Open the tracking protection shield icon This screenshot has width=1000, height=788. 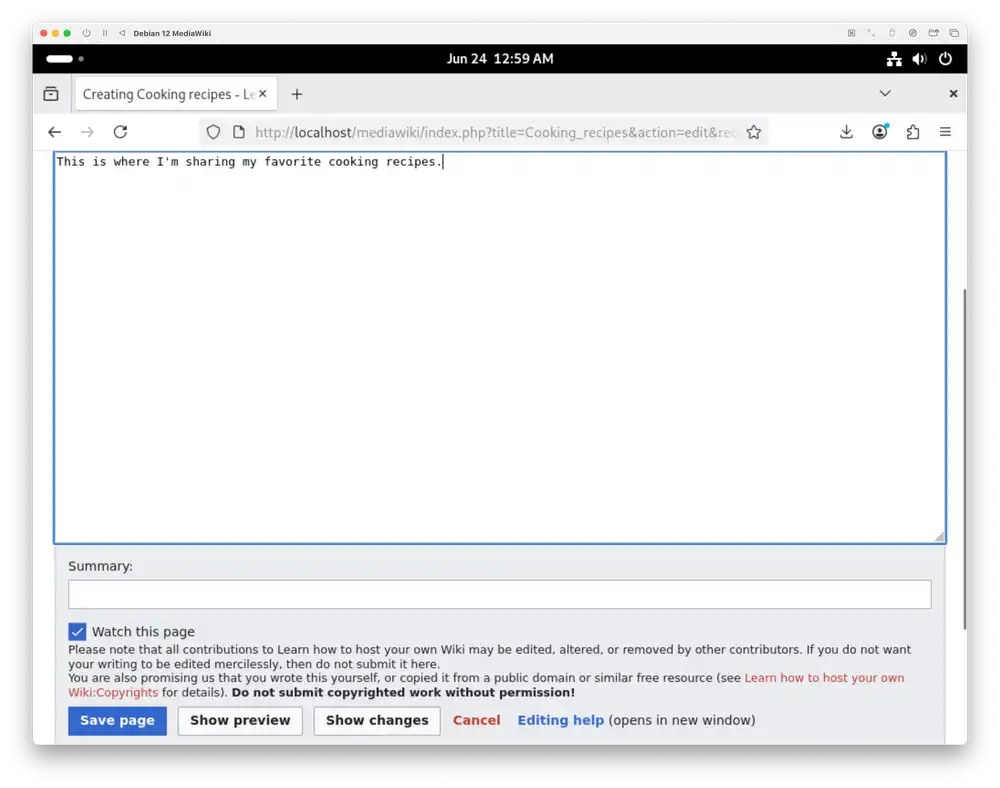(x=213, y=132)
